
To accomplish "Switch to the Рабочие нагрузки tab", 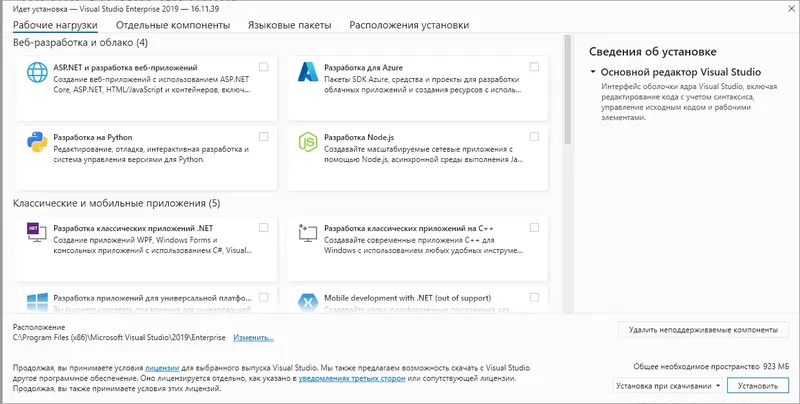I will [55, 25].
